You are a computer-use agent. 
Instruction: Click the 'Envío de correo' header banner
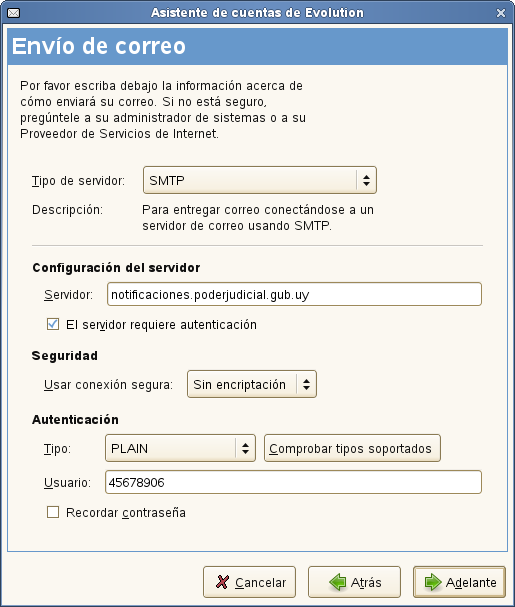[x=258, y=46]
